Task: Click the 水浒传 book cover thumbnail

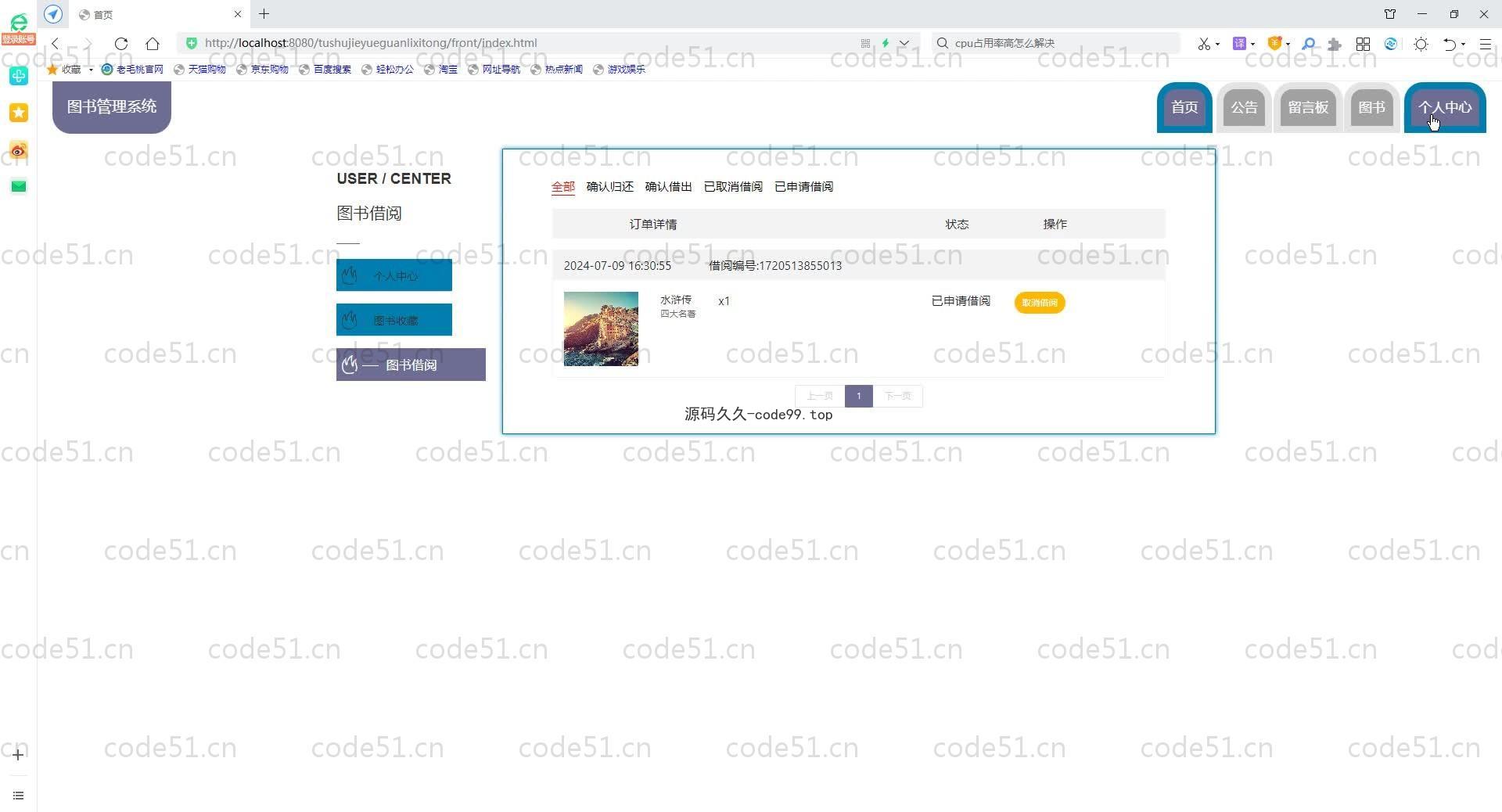Action: tap(601, 329)
